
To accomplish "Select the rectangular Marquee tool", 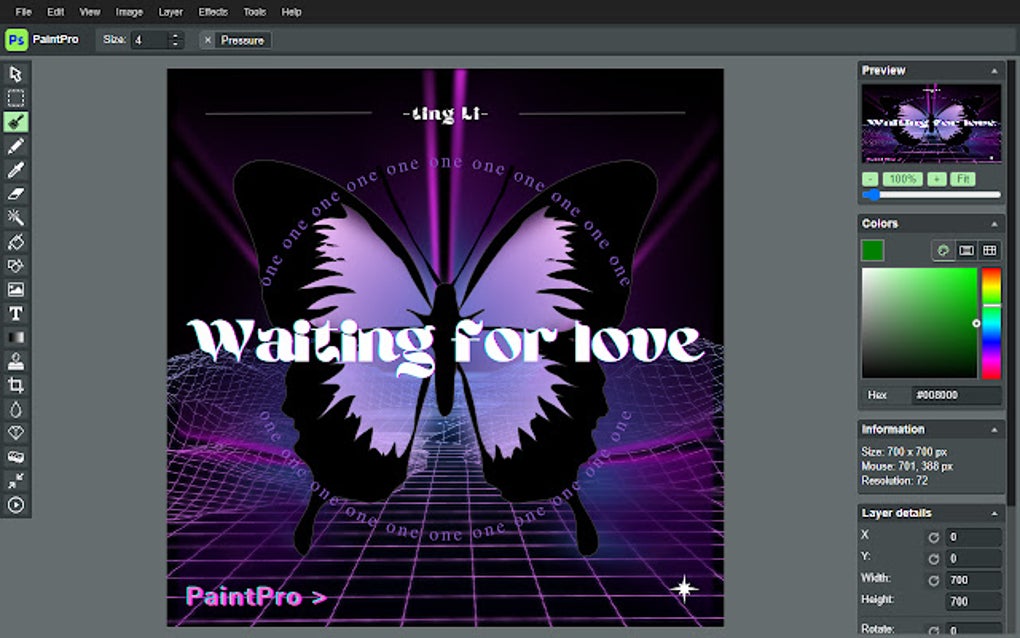I will click(x=15, y=97).
